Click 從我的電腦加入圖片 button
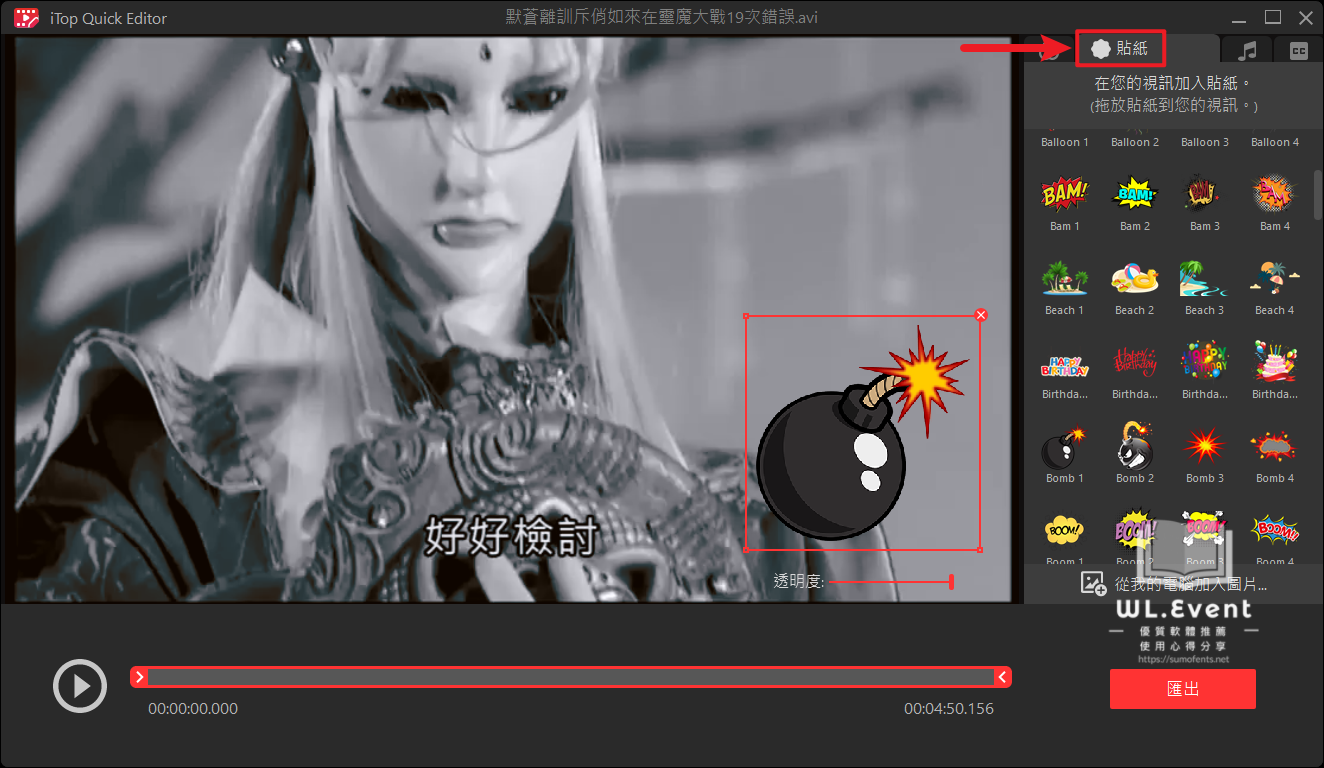Screen dimensions: 1324x768 click(x=1175, y=584)
